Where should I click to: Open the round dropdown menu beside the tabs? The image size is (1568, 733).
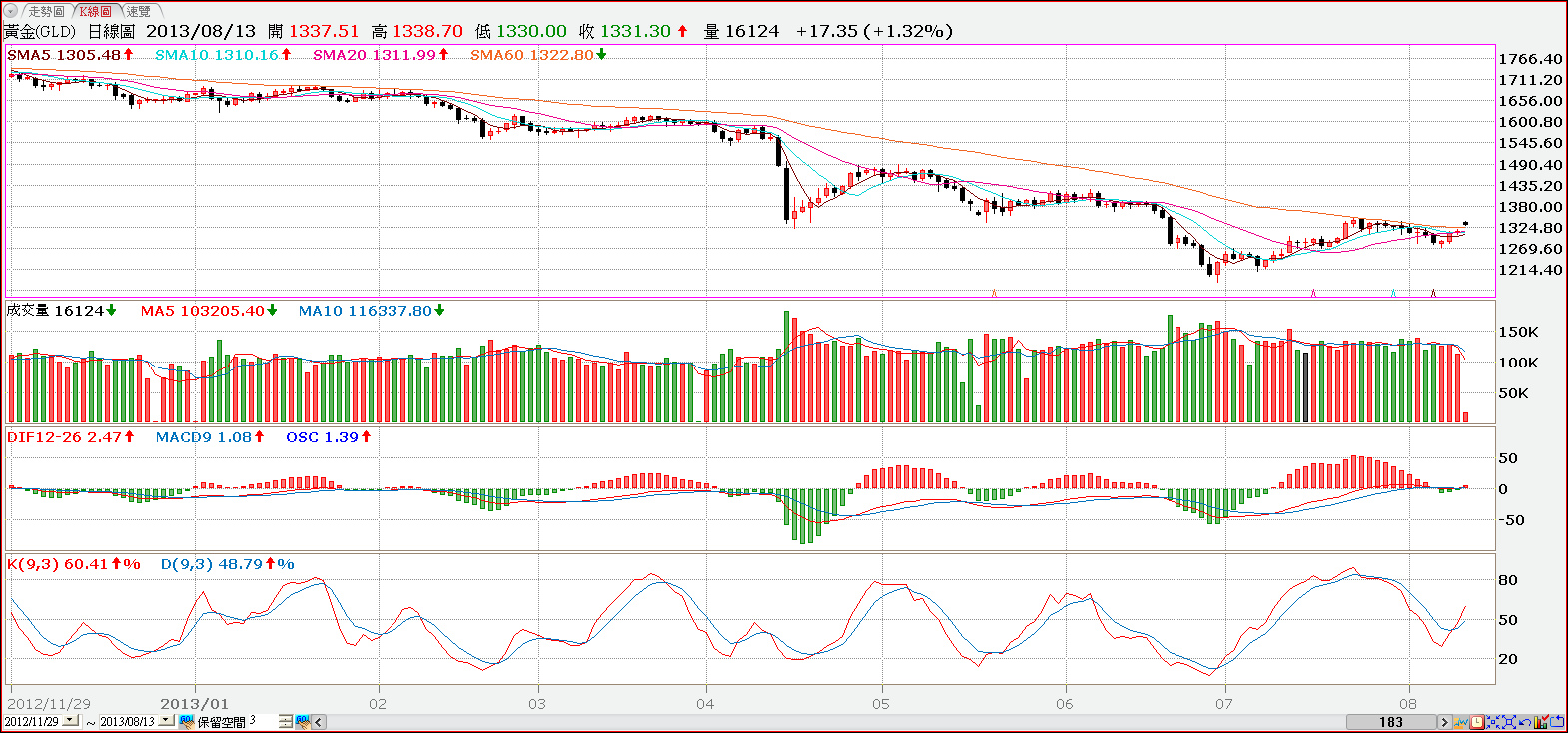tap(11, 11)
